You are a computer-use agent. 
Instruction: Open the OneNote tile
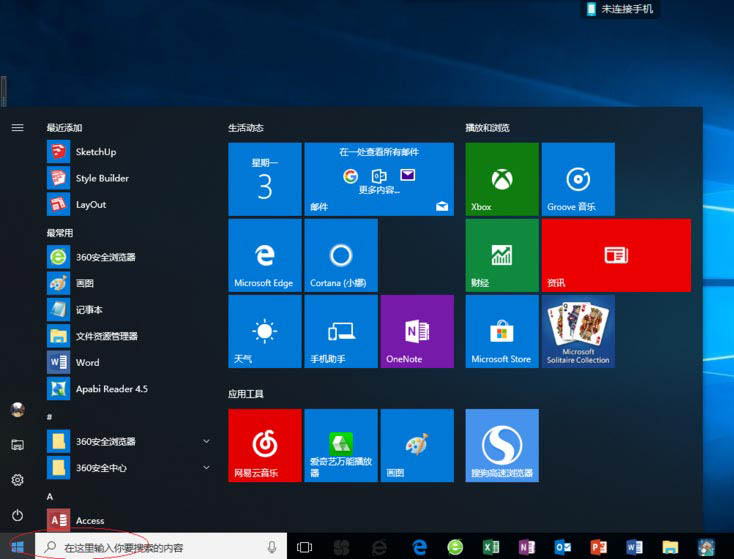click(417, 332)
